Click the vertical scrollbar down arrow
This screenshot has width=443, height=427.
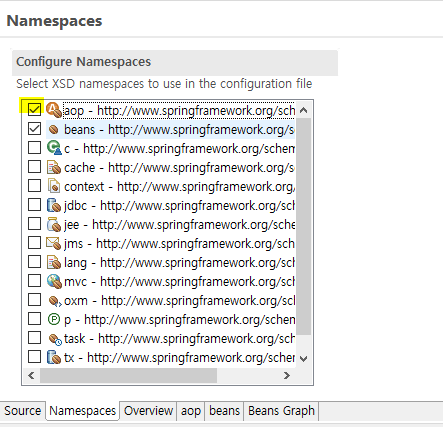point(303,359)
